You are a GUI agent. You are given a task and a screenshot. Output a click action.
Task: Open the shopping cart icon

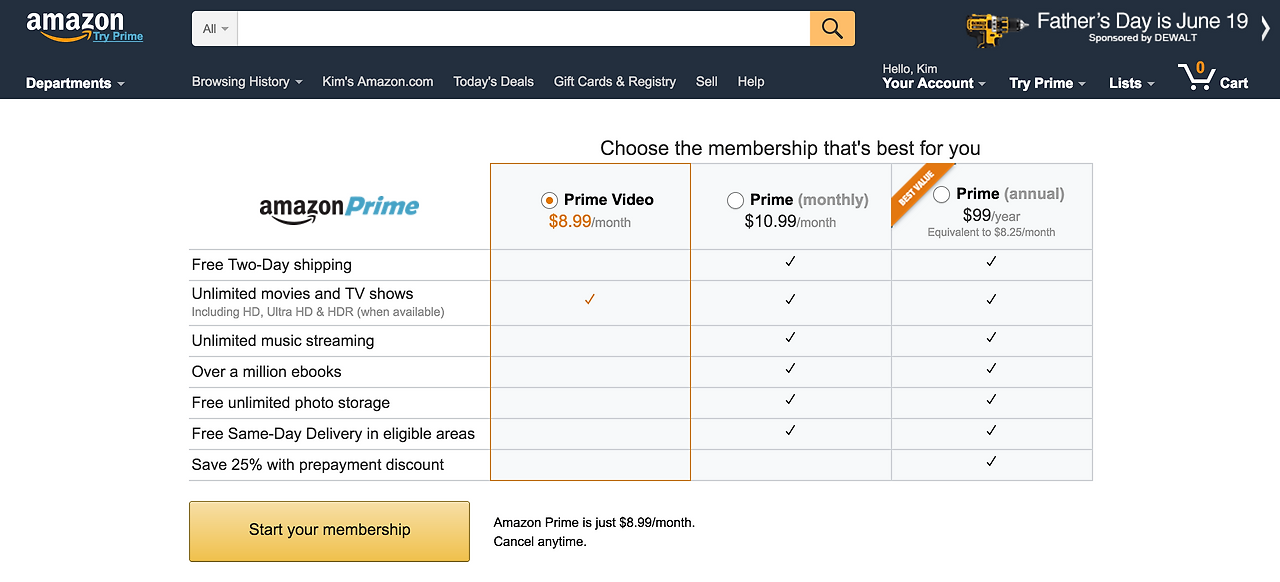click(x=1195, y=77)
